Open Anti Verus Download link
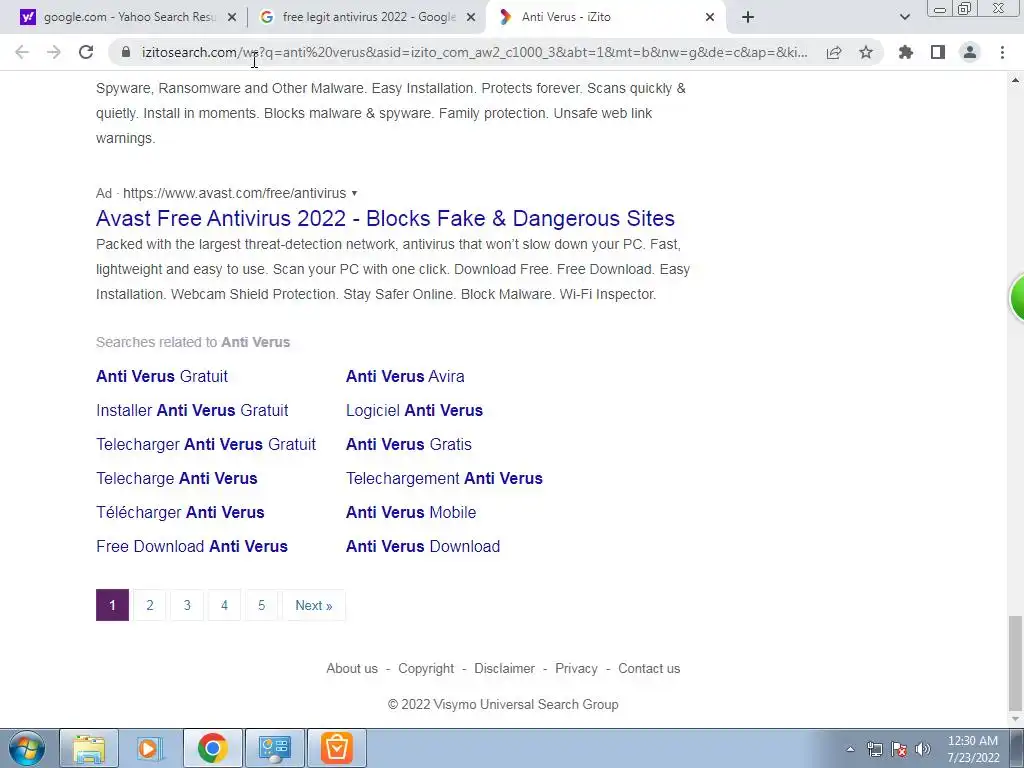The width and height of the screenshot is (1024, 768). pos(423,546)
